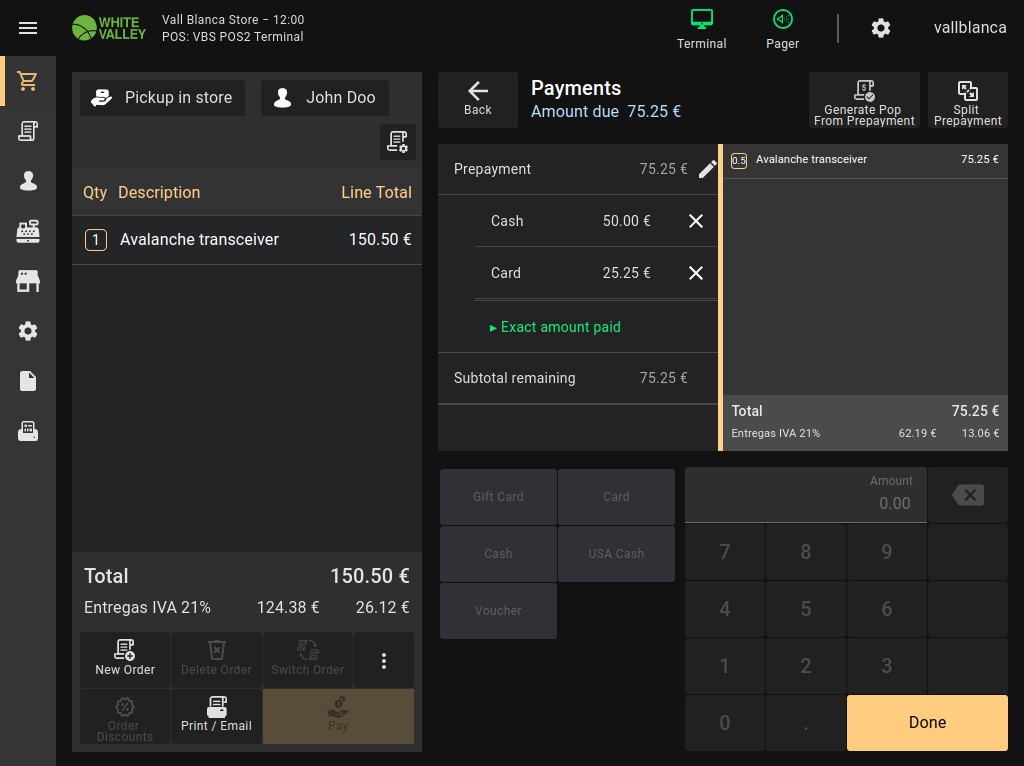Go Back from Payments

tap(478, 99)
